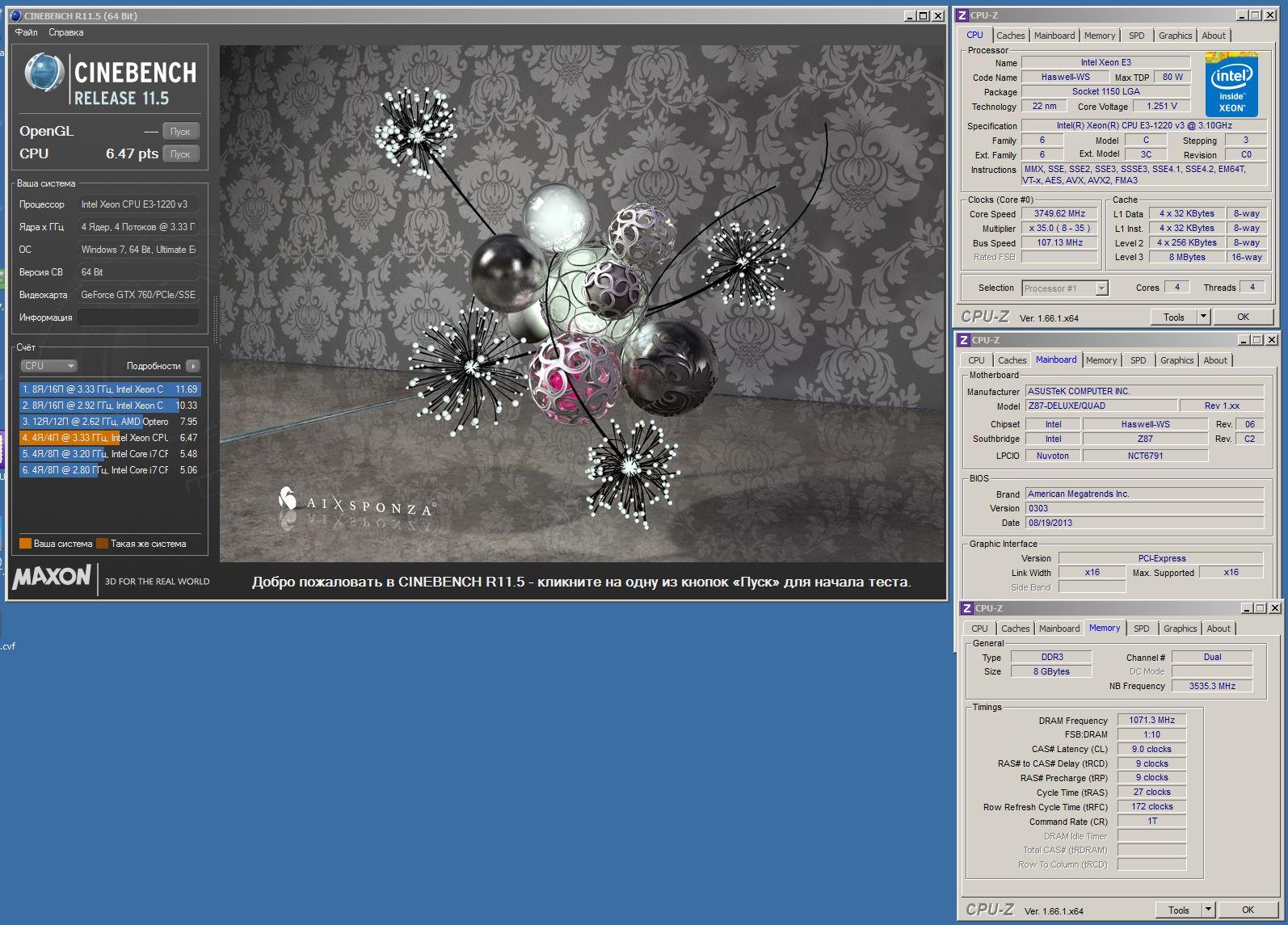
Task: Switch to Caches tab in top CPU-Z window
Action: pos(1010,36)
